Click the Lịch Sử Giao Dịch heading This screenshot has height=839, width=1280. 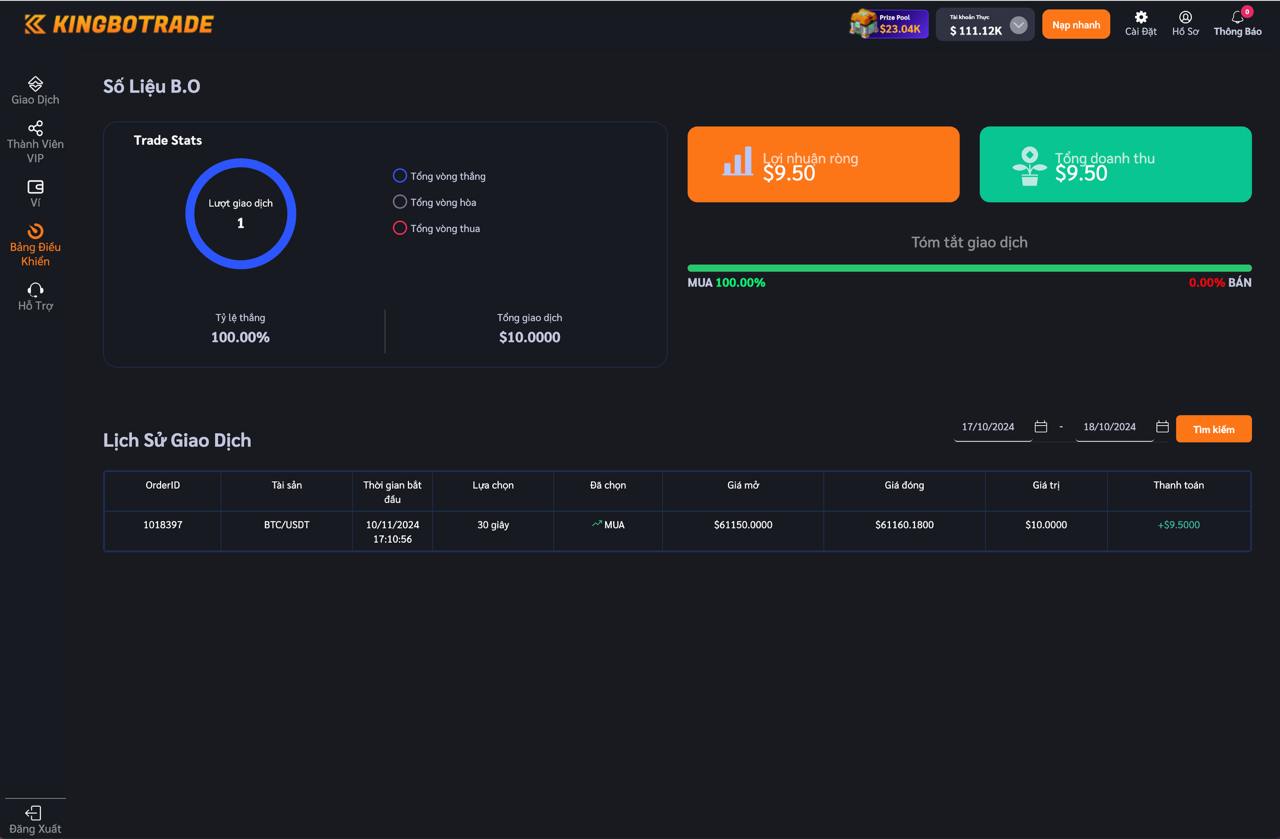click(177, 440)
